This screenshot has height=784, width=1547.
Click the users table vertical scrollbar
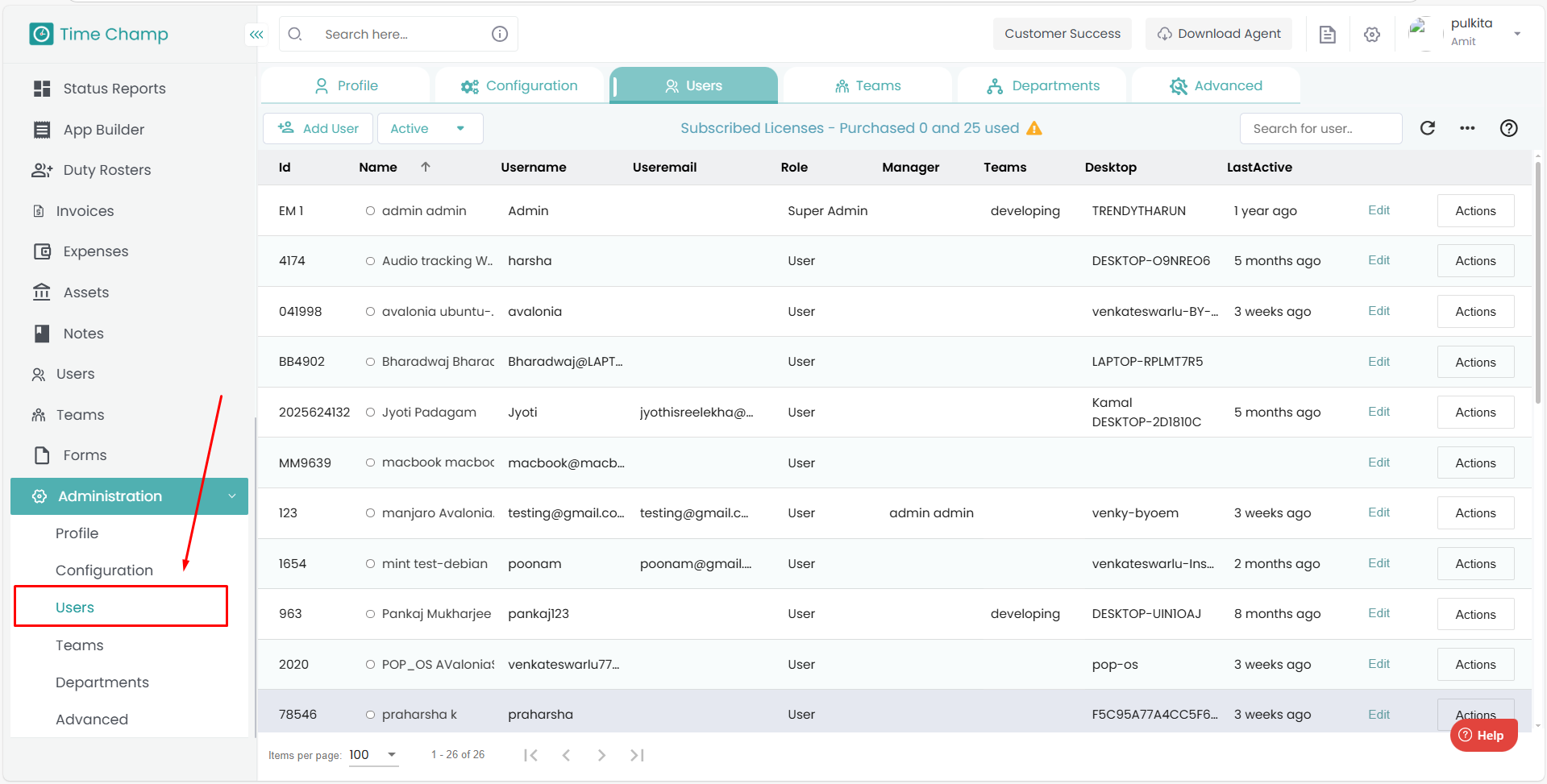coord(1538,282)
